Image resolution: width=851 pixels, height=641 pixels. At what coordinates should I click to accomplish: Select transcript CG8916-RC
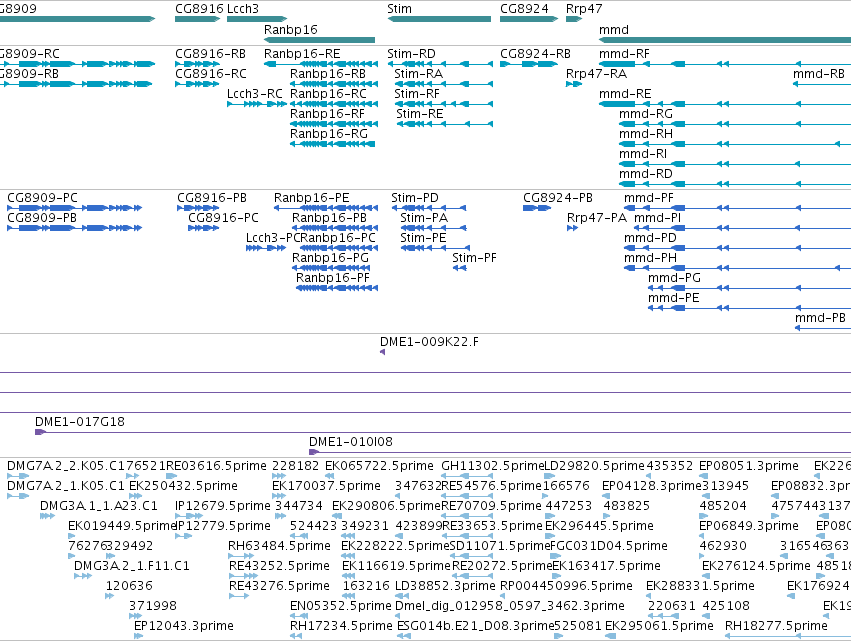(197, 84)
